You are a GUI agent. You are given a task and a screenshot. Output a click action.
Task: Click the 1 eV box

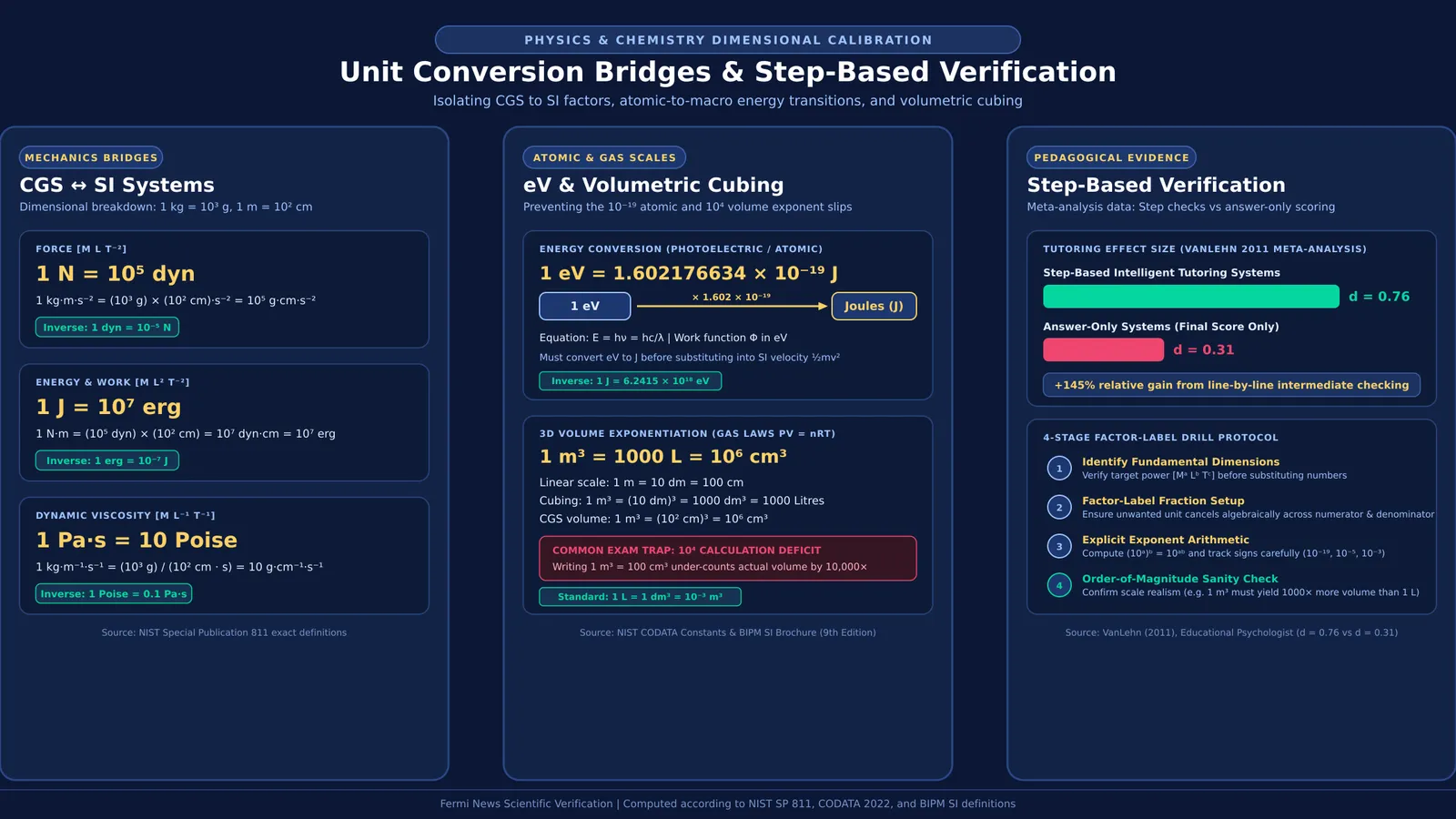[x=585, y=306]
